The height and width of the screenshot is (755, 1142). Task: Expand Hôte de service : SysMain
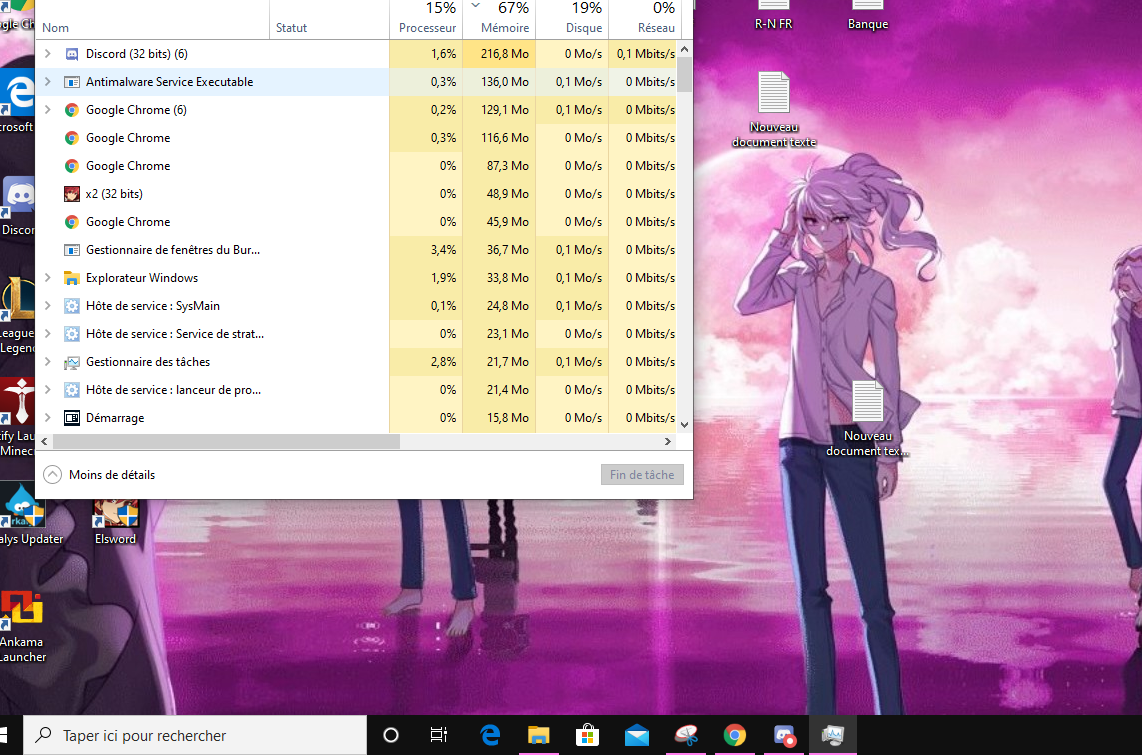pyautogui.click(x=48, y=306)
